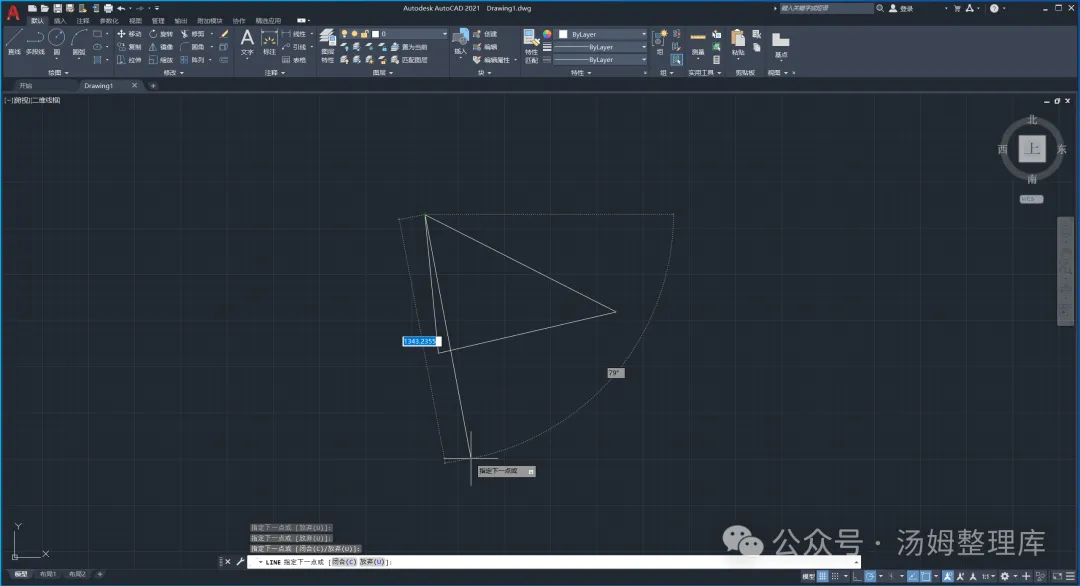Toggle object snap tracking in status bar
The height and width of the screenshot is (586, 1080).
click(913, 576)
